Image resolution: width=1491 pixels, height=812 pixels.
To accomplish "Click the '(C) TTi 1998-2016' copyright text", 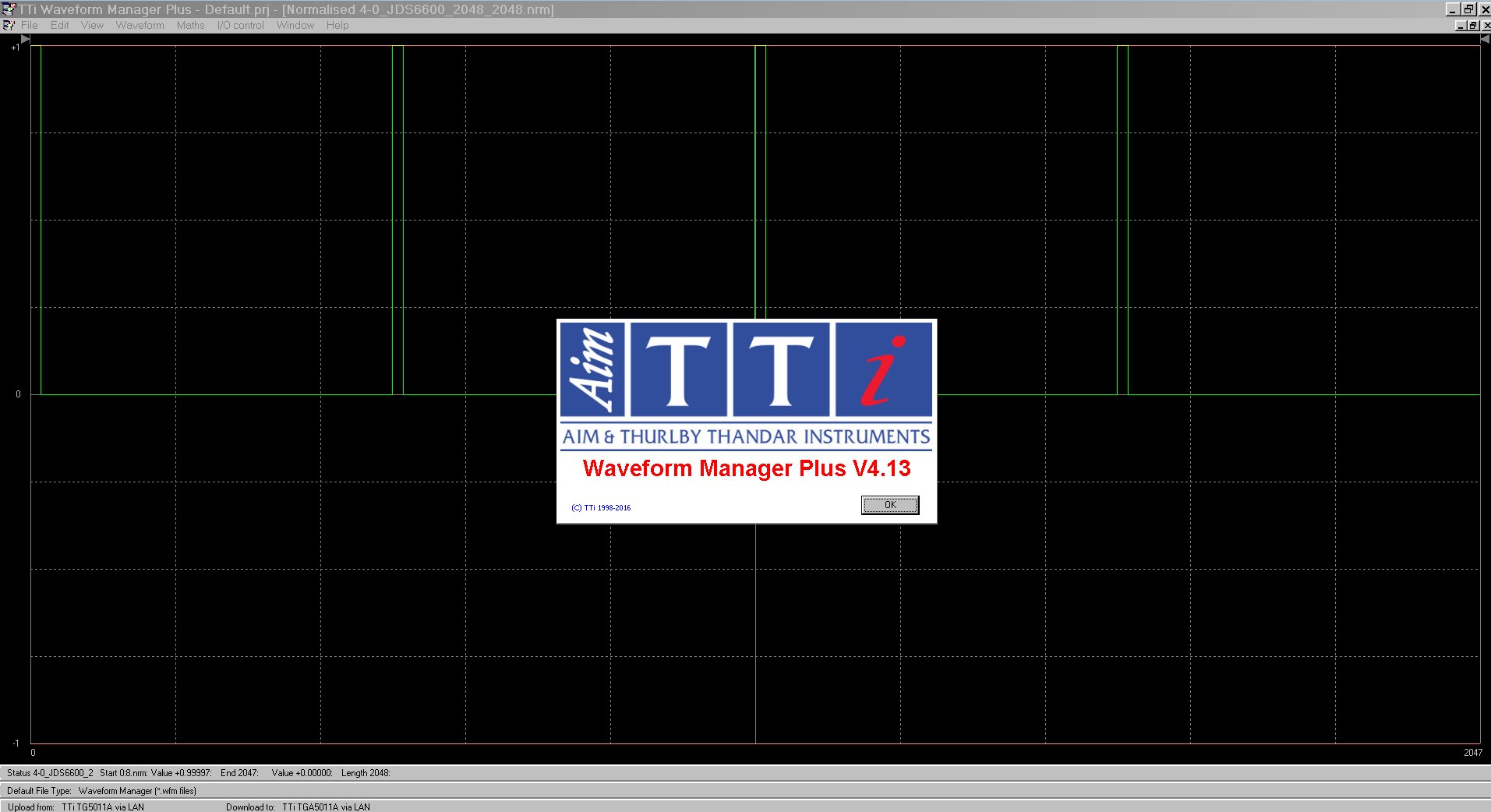I will tap(601, 507).
